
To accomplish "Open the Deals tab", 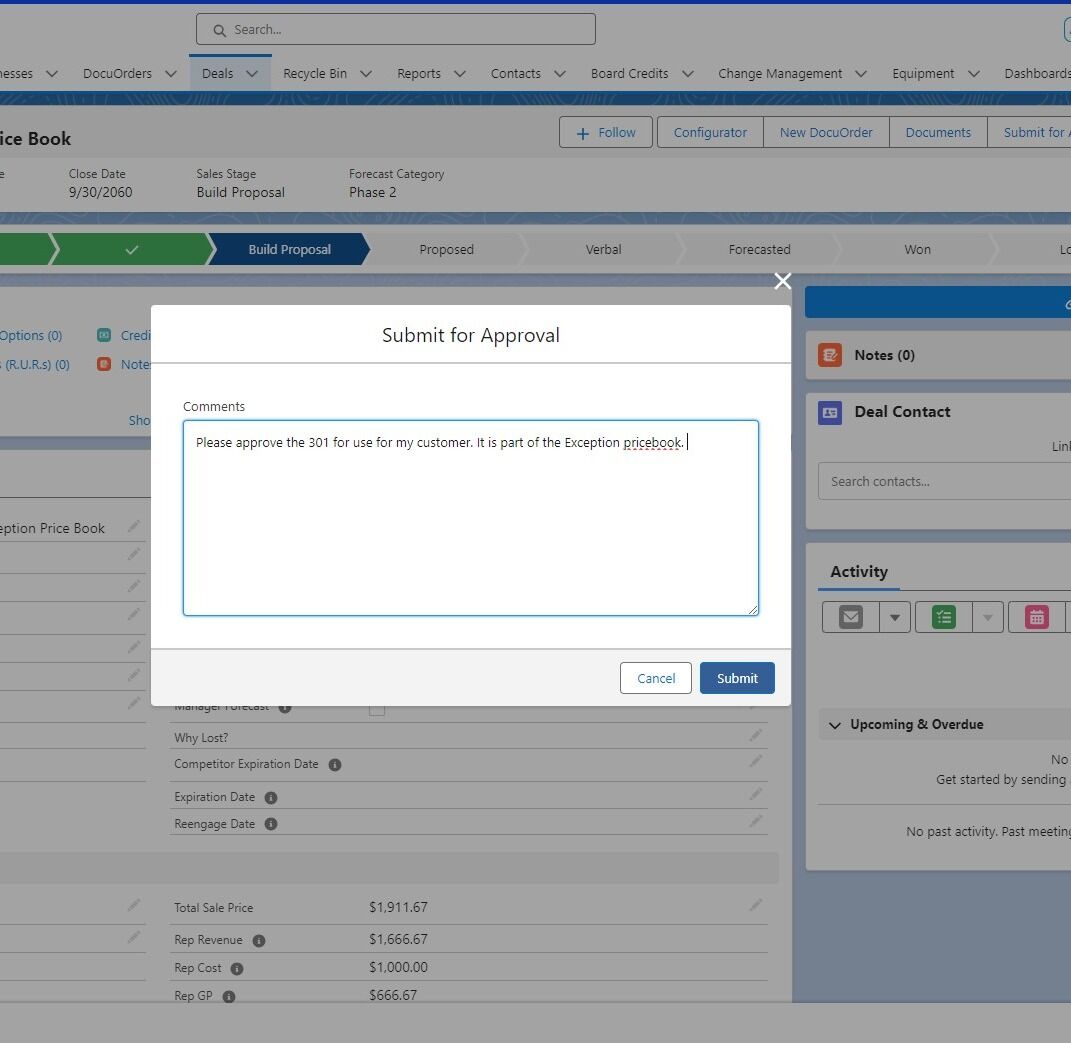I will click(218, 73).
